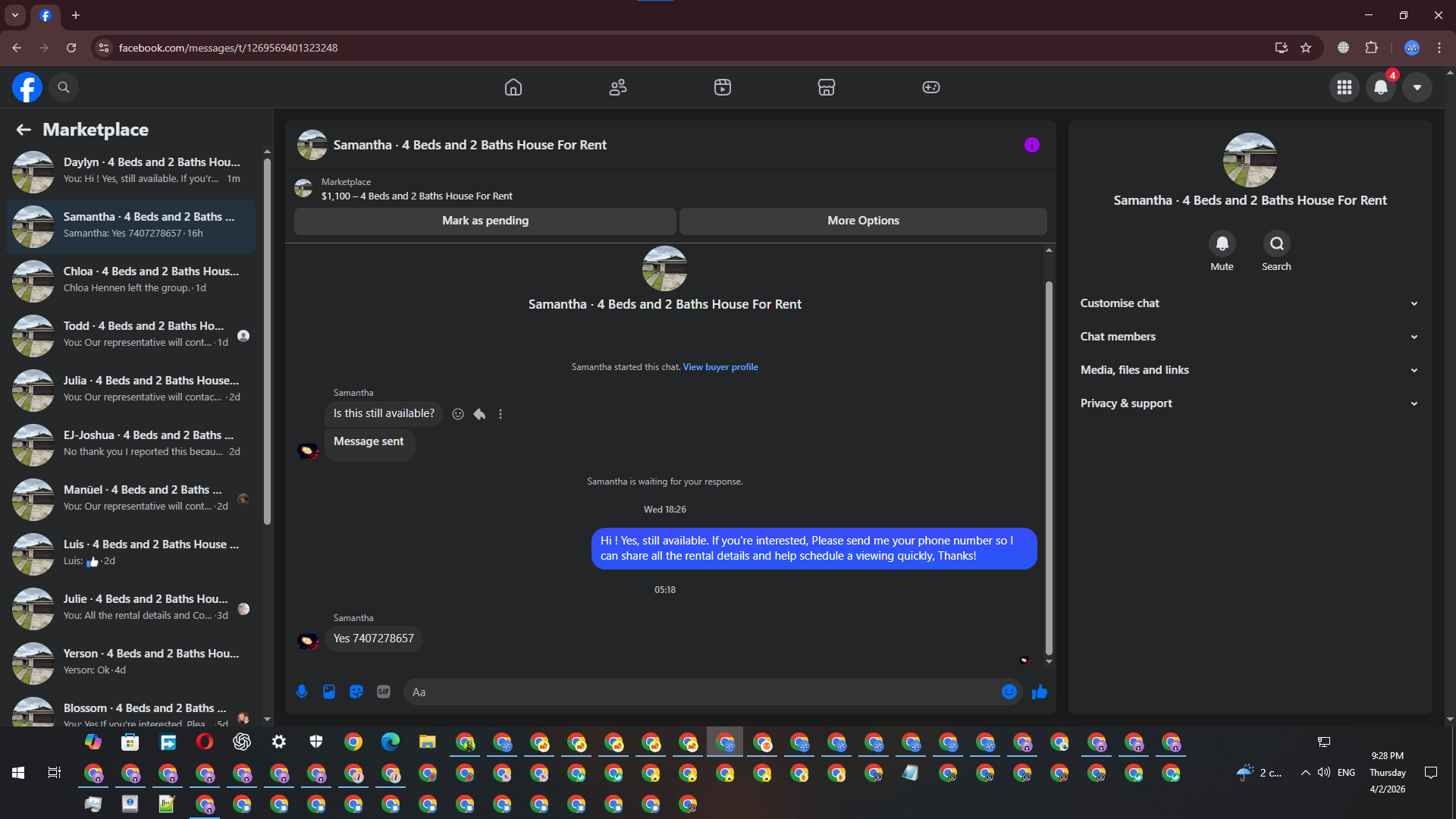Open the Friends icon in top navigation
The image size is (1456, 819).
point(618,87)
